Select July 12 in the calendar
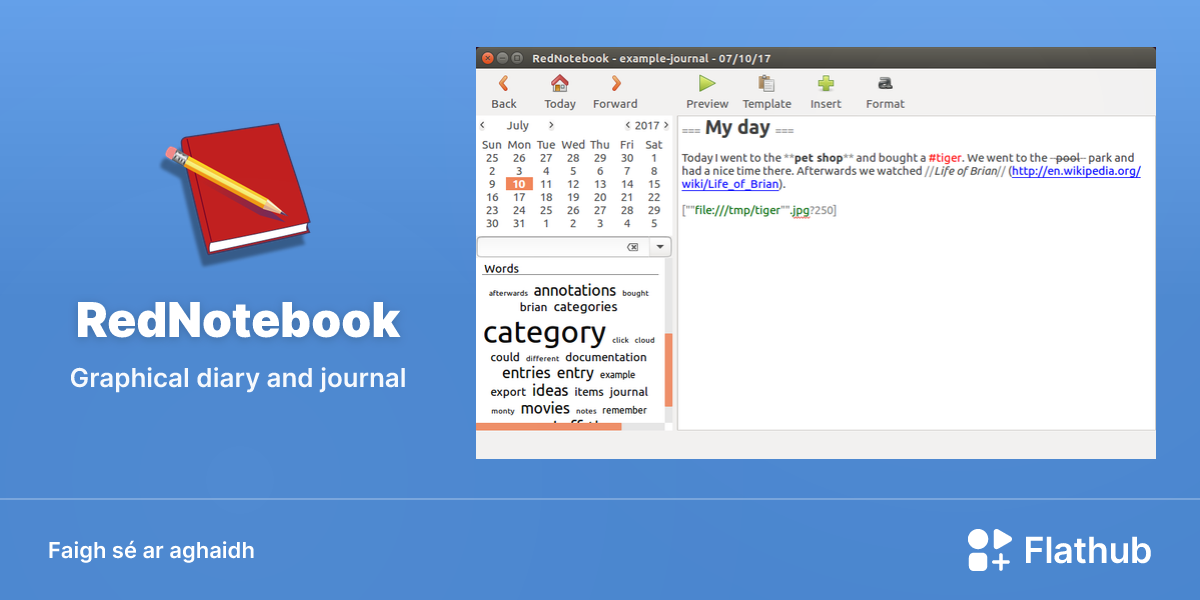1200x600 pixels. [573, 184]
